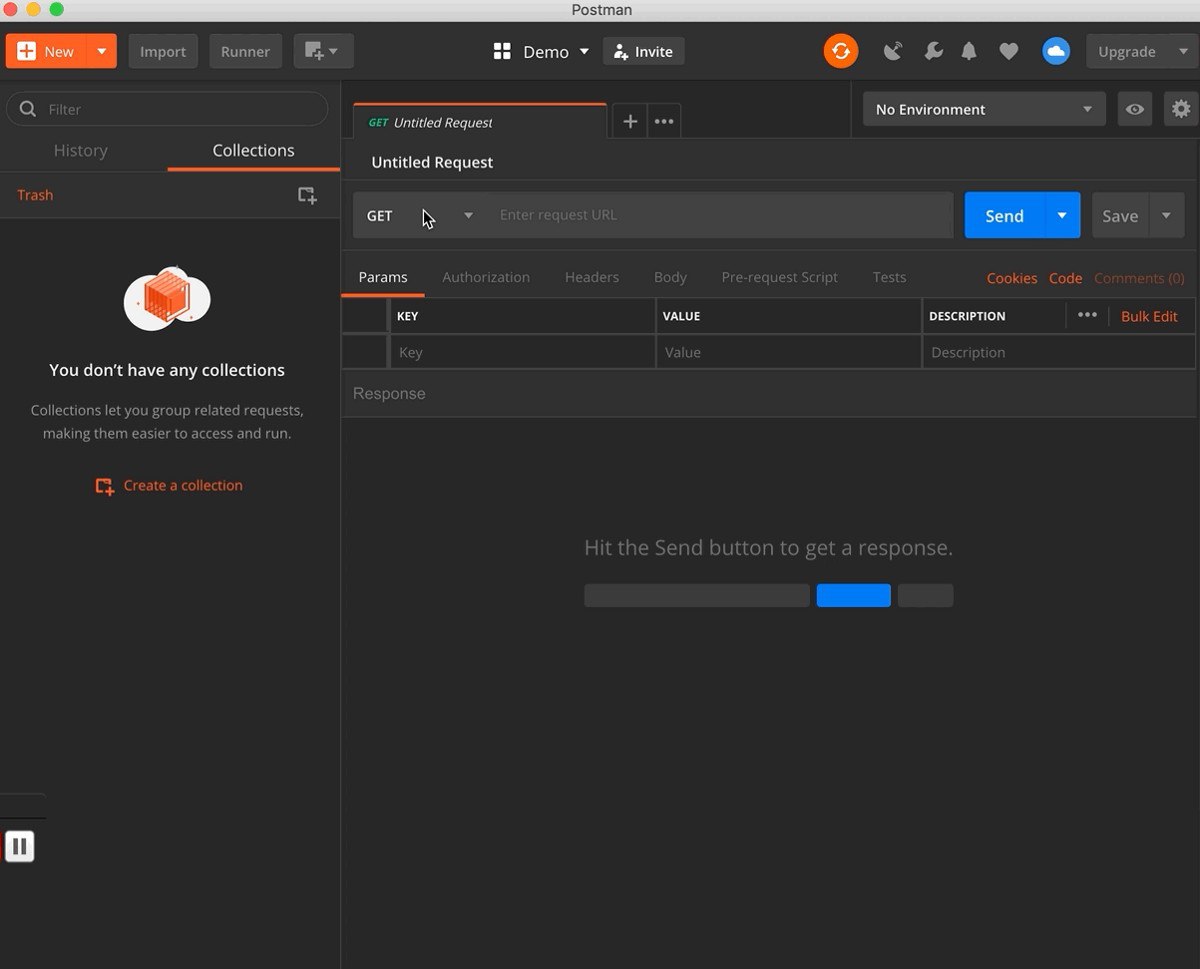Click the Value input cell
1200x969 pixels.
[789, 352]
